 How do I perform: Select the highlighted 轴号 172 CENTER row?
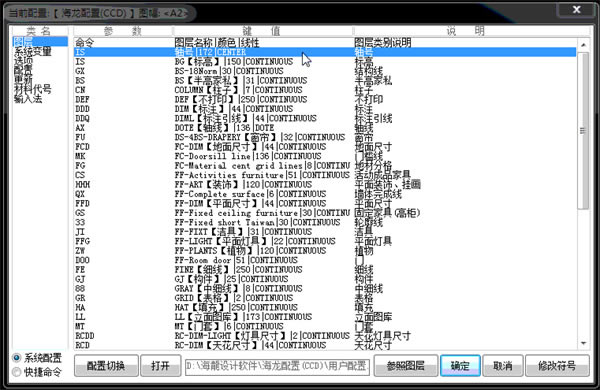tap(325, 52)
